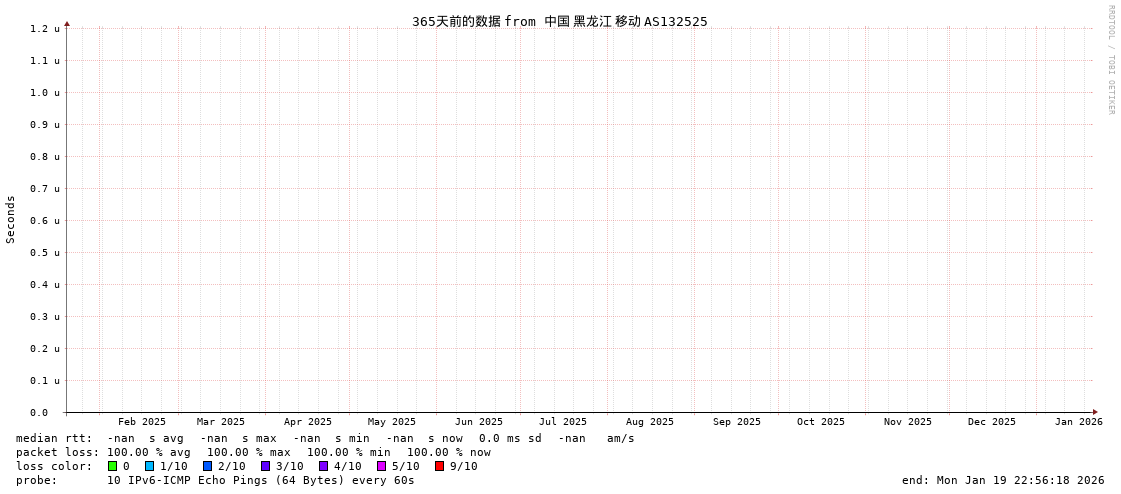
Task: Click the Dec 2025 month label
Action: [991, 422]
